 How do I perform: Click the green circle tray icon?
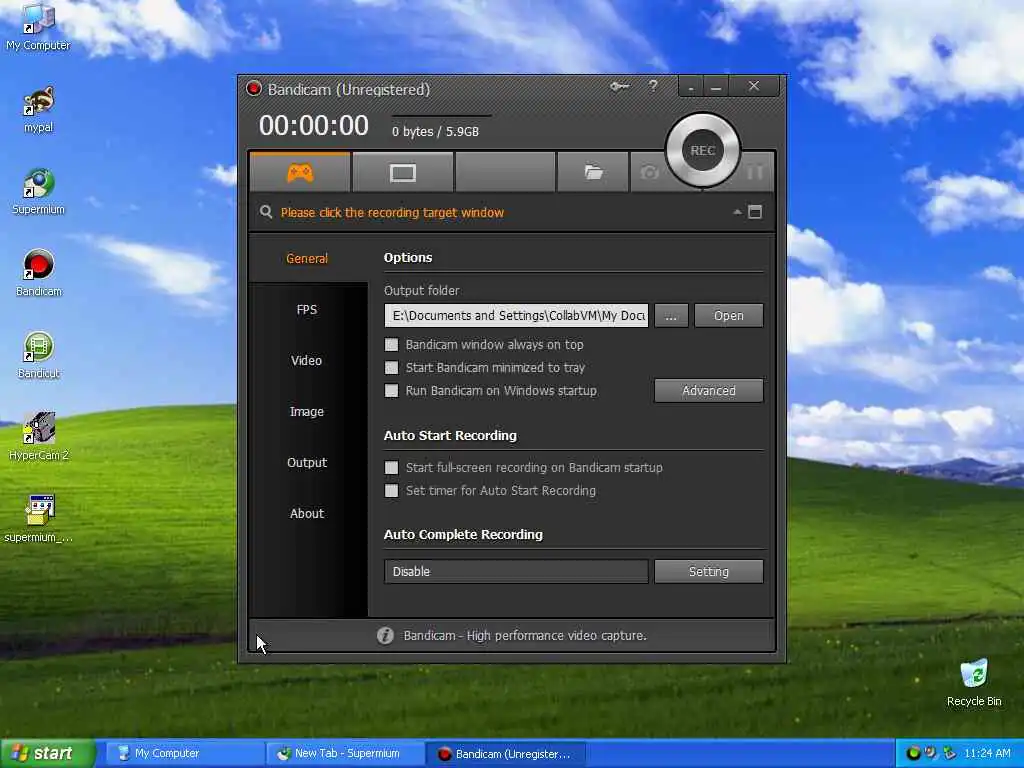914,753
